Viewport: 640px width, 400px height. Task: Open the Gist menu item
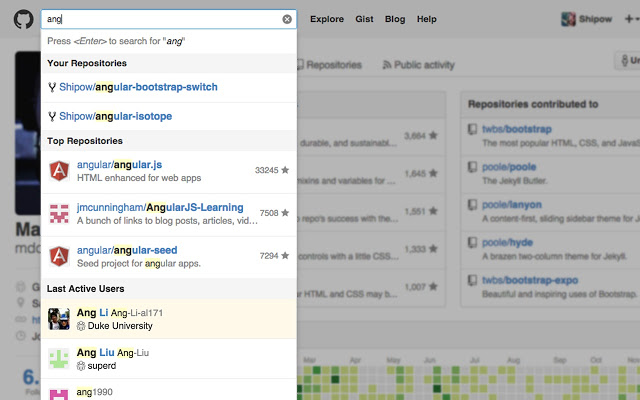(x=364, y=19)
